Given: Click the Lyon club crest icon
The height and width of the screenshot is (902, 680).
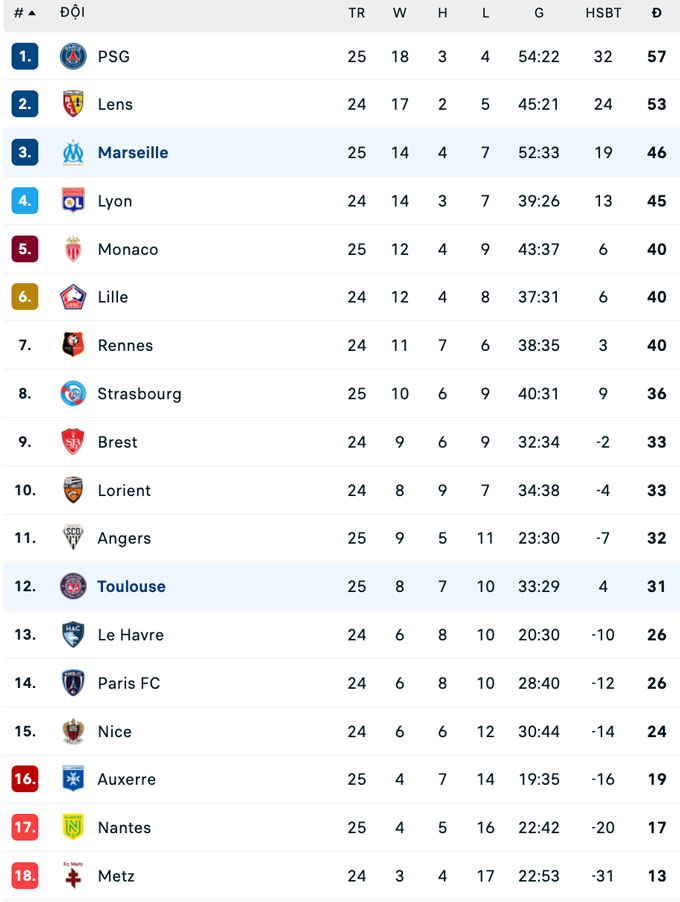Looking at the screenshot, I should point(73,201).
